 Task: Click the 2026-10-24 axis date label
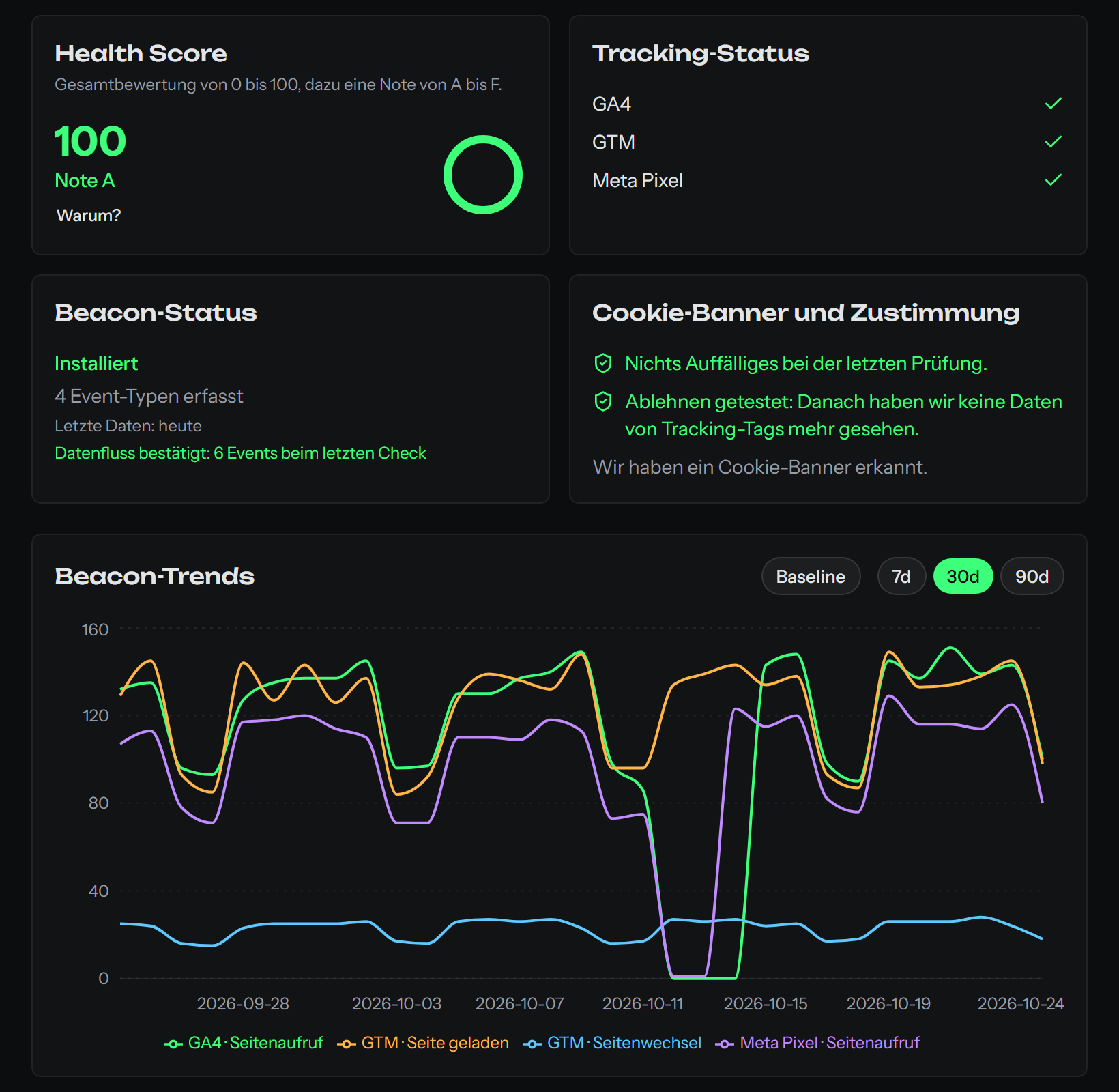pyautogui.click(x=1021, y=1004)
